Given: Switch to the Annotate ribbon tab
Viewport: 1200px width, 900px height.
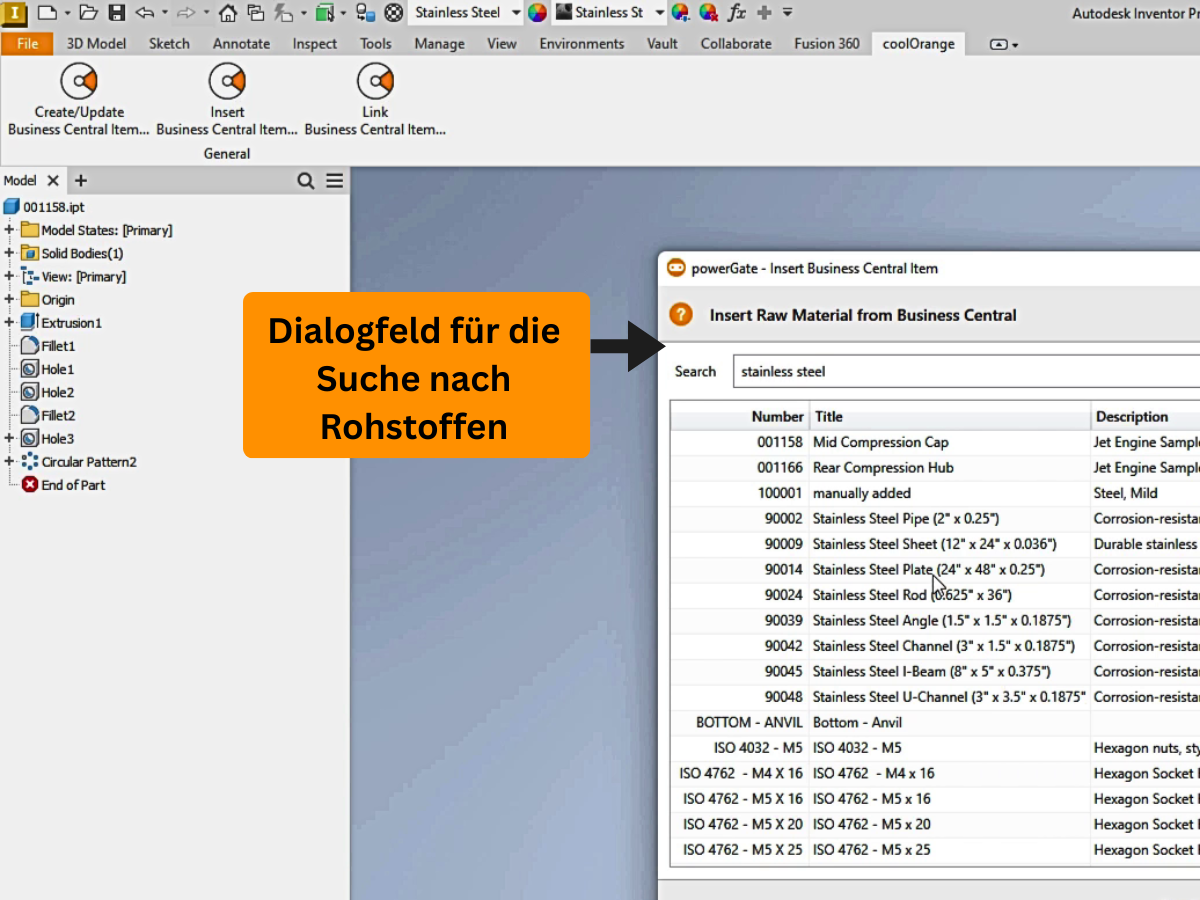Looking at the screenshot, I should (241, 43).
